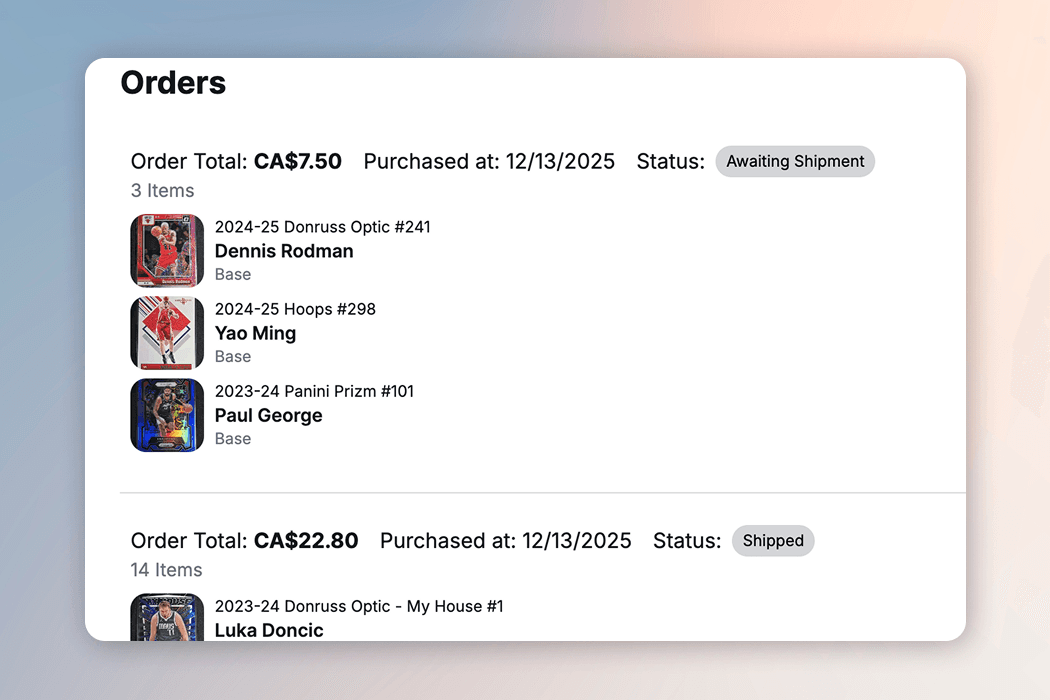1050x700 pixels.
Task: Click the Awaiting Shipment status badge
Action: 795,161
